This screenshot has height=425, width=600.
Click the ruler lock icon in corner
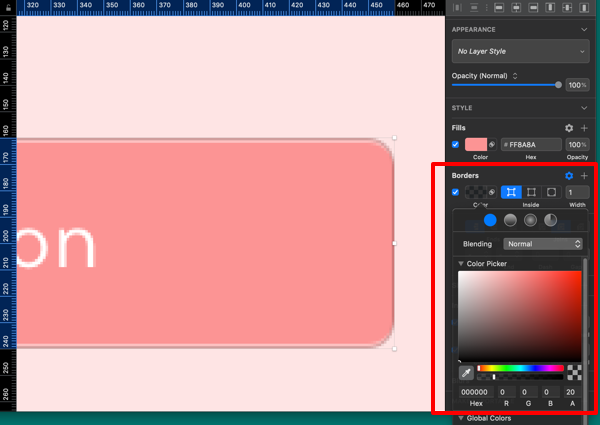[x=8, y=7]
